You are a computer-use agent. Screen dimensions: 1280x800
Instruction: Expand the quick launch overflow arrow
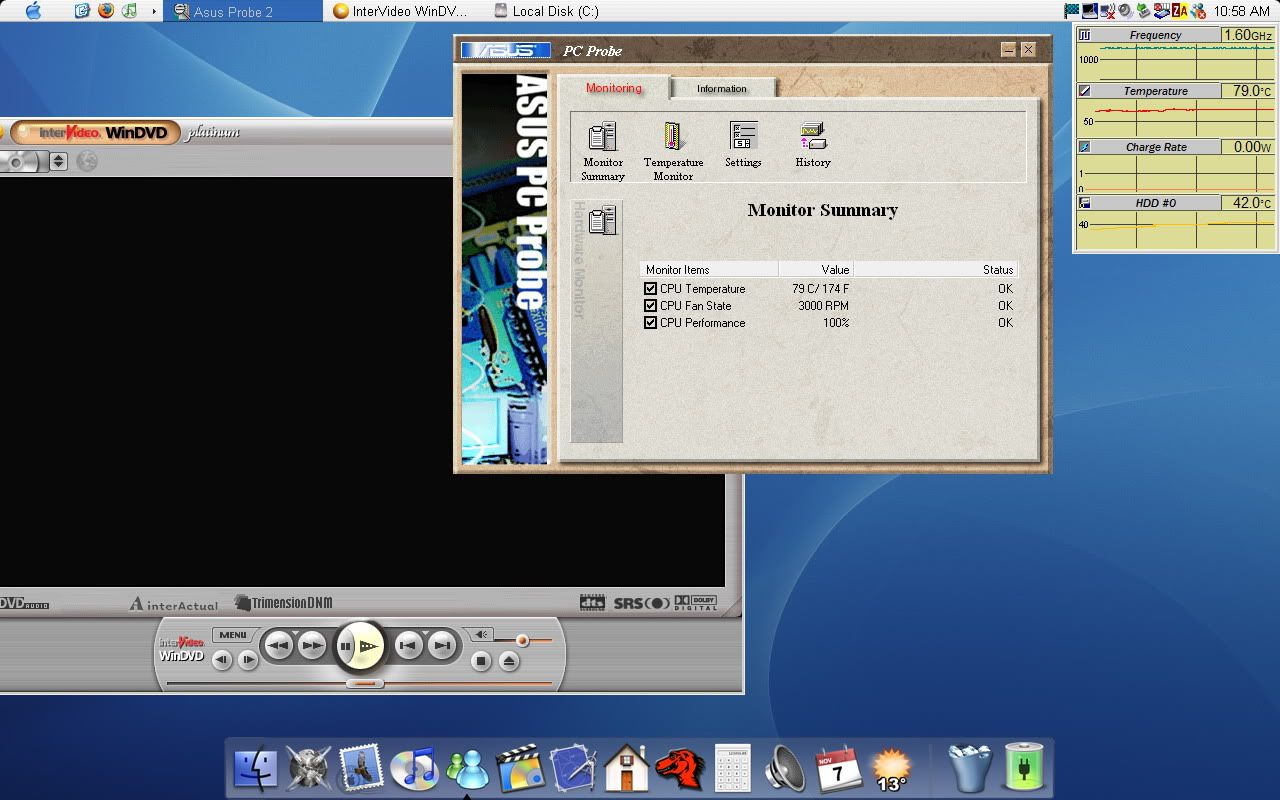click(x=154, y=12)
